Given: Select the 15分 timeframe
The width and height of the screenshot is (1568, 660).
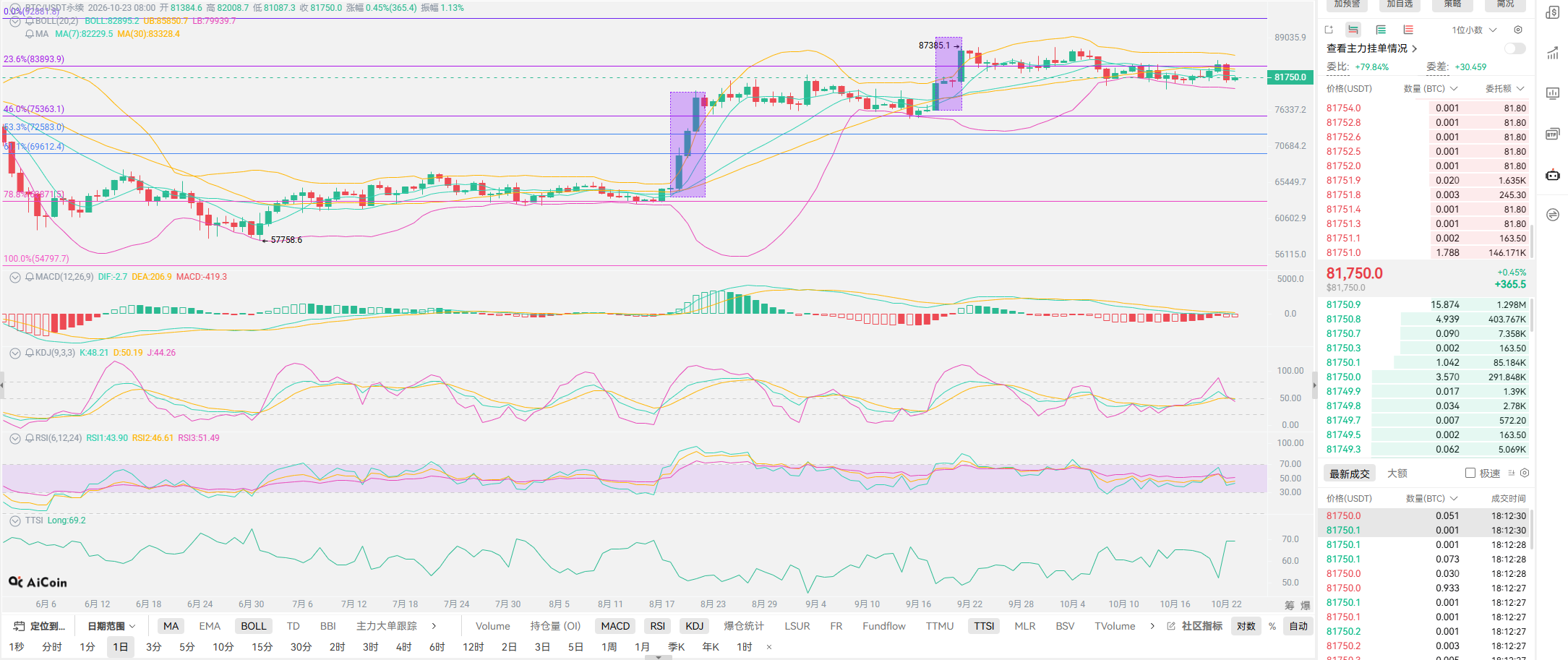Looking at the screenshot, I should coord(262,647).
